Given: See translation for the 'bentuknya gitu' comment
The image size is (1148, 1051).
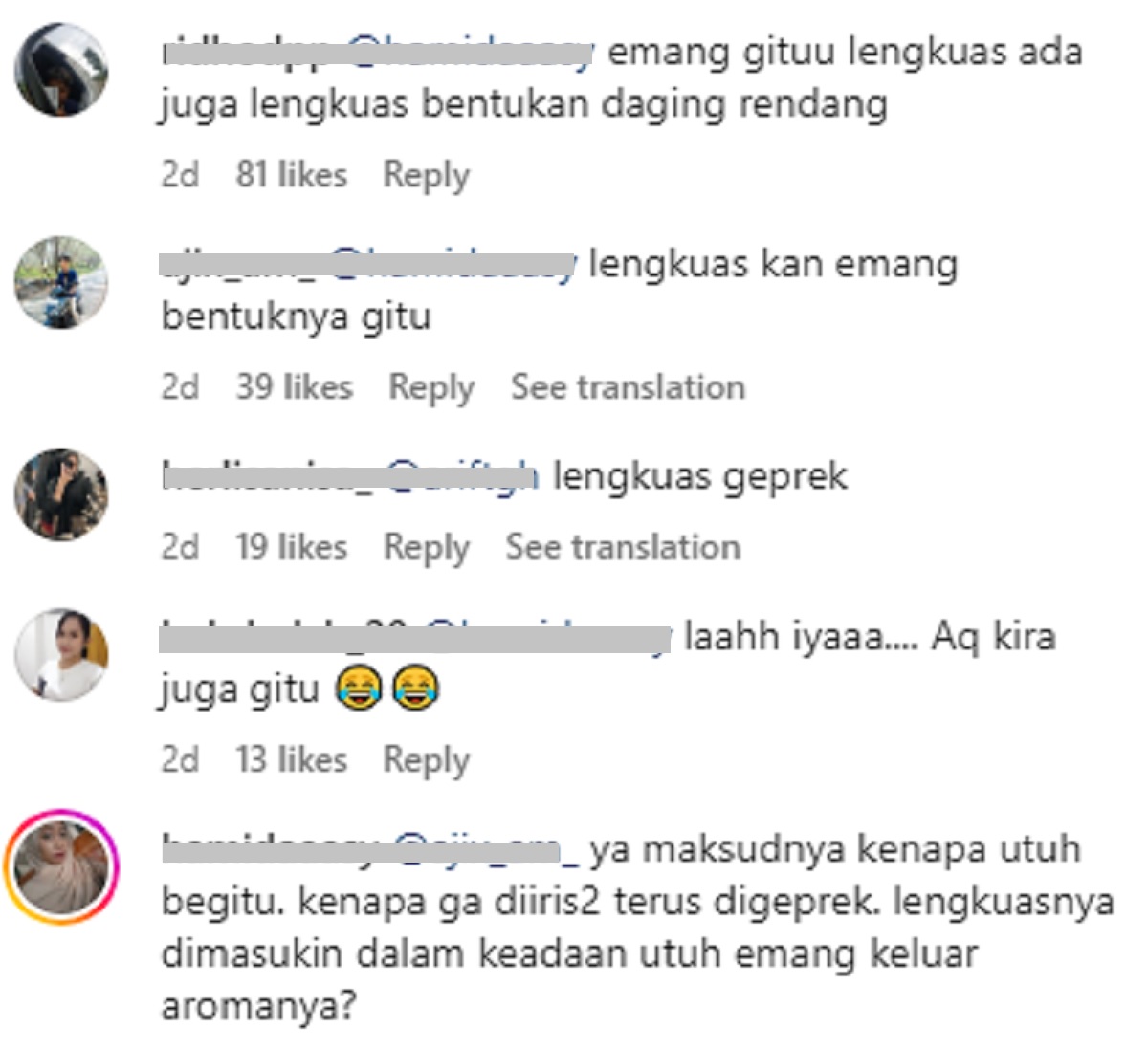Looking at the screenshot, I should [x=628, y=387].
